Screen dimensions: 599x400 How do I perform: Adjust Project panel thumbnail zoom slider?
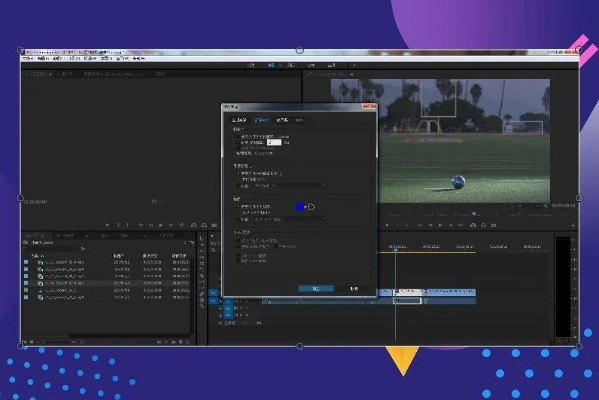57,342
